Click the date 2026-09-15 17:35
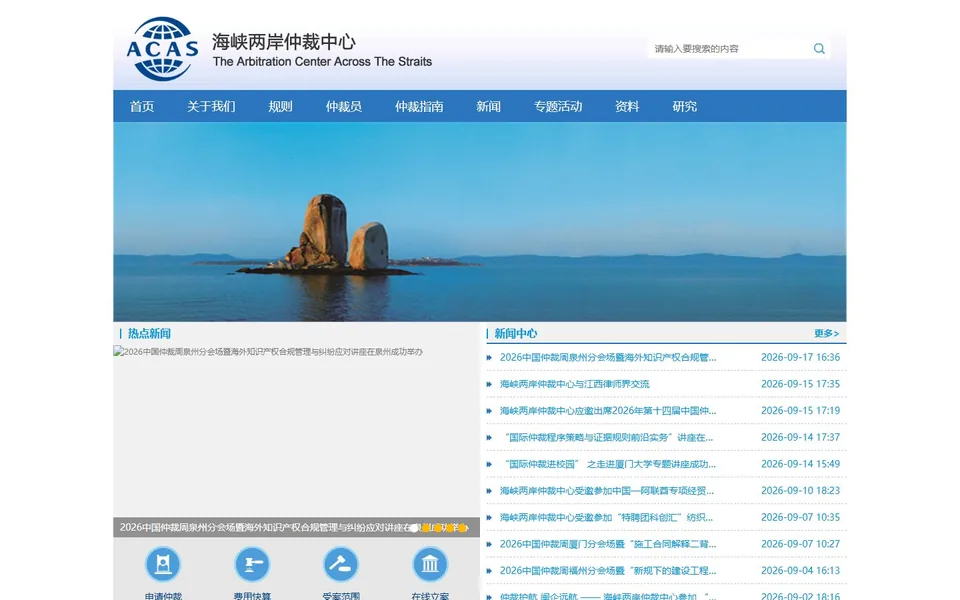This screenshot has width=960, height=600. click(x=800, y=384)
